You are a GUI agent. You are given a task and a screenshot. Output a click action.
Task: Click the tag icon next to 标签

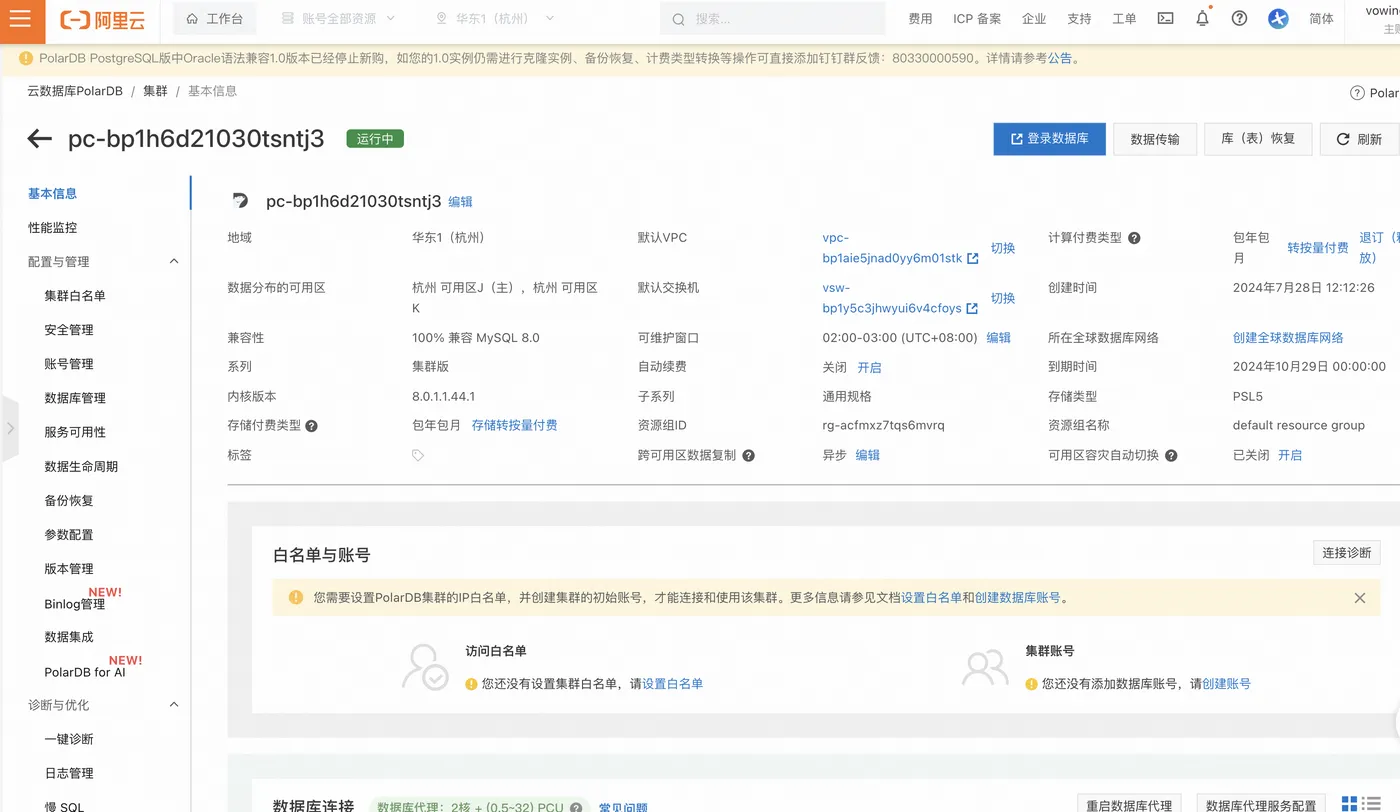(418, 455)
